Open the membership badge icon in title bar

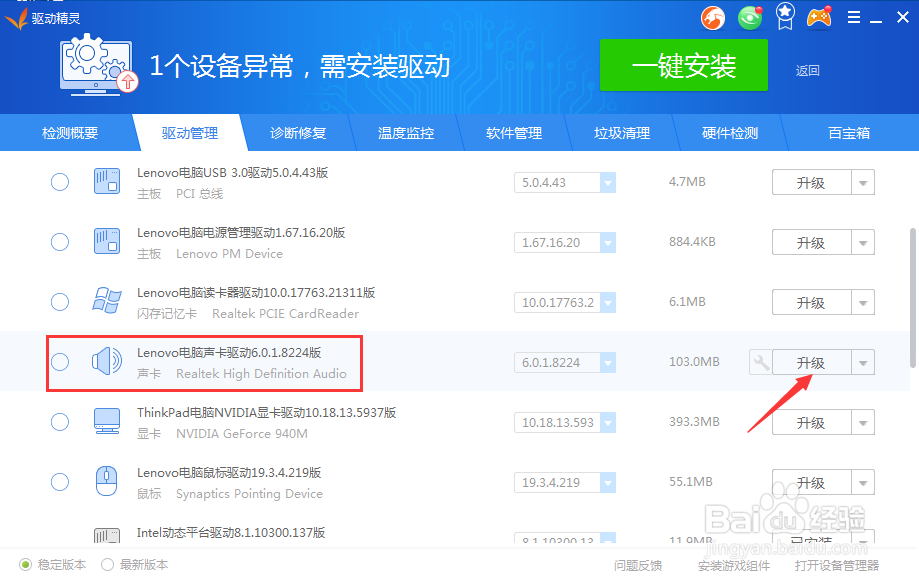[x=784, y=17]
